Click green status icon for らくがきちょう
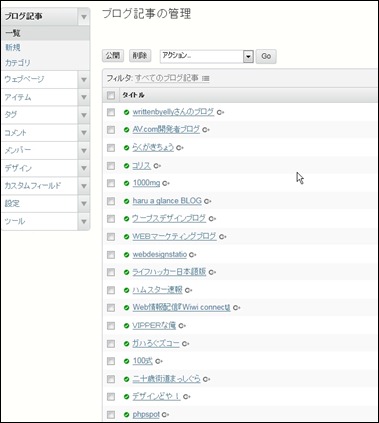Screen dimensions: 379x423 click(x=126, y=148)
